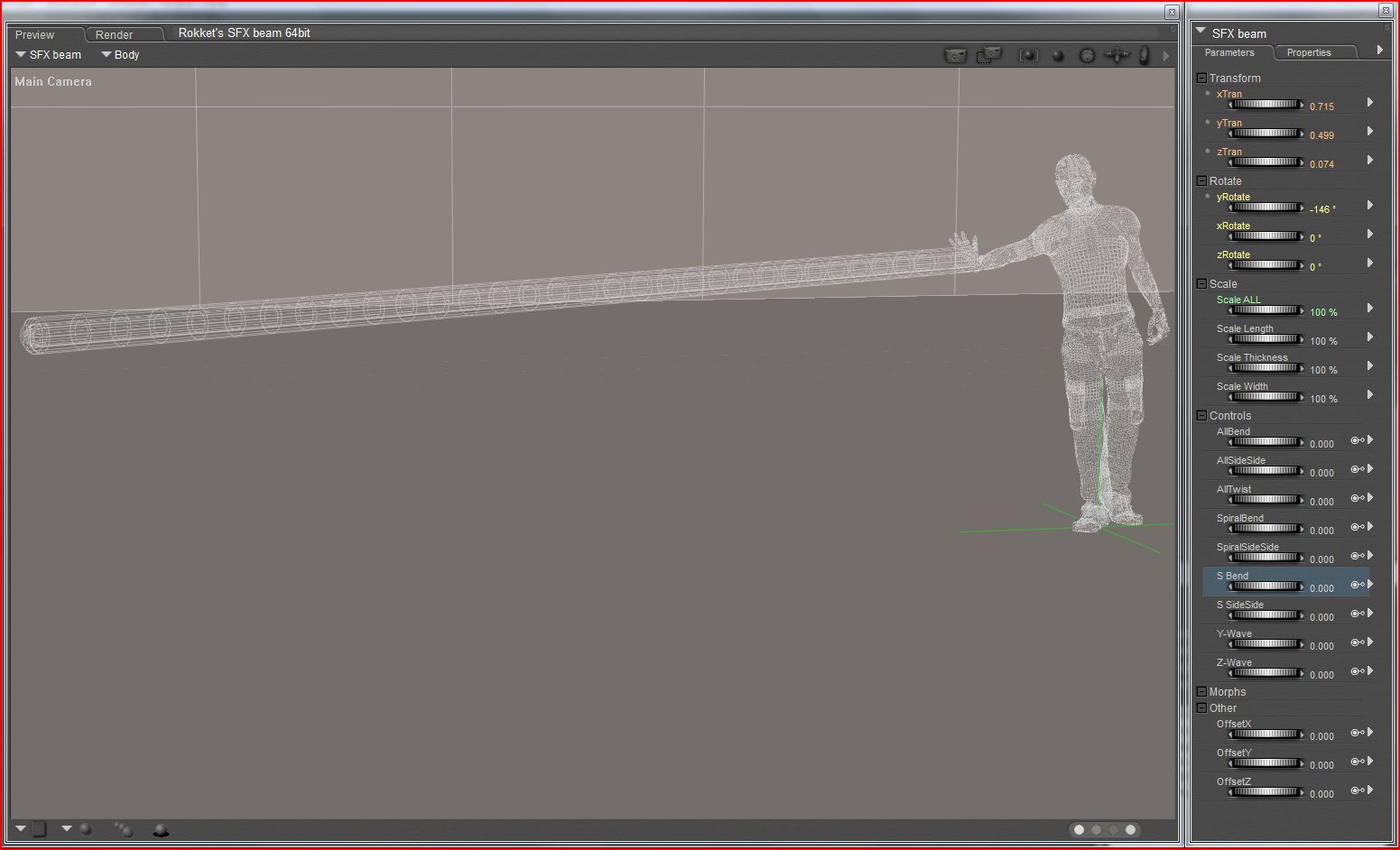1400x850 pixels.
Task: Click the keyframe icon for AllBend
Action: (1358, 440)
